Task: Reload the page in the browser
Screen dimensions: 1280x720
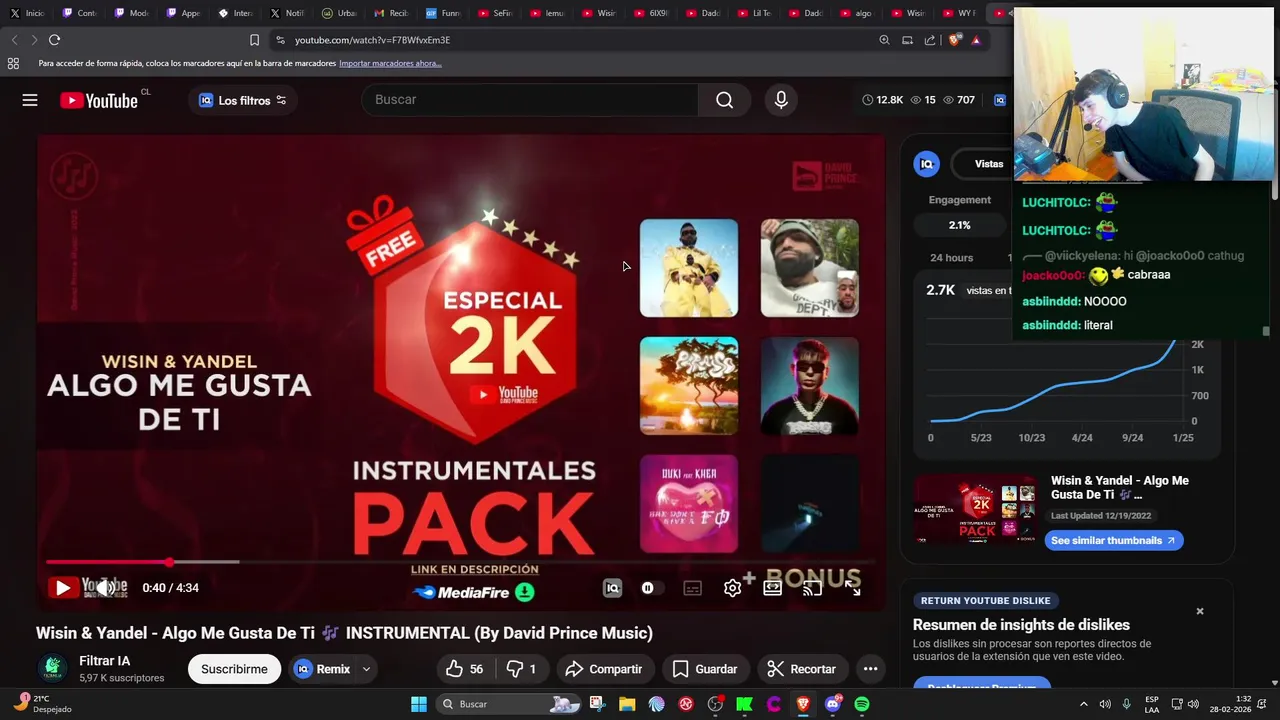Action: click(x=54, y=40)
